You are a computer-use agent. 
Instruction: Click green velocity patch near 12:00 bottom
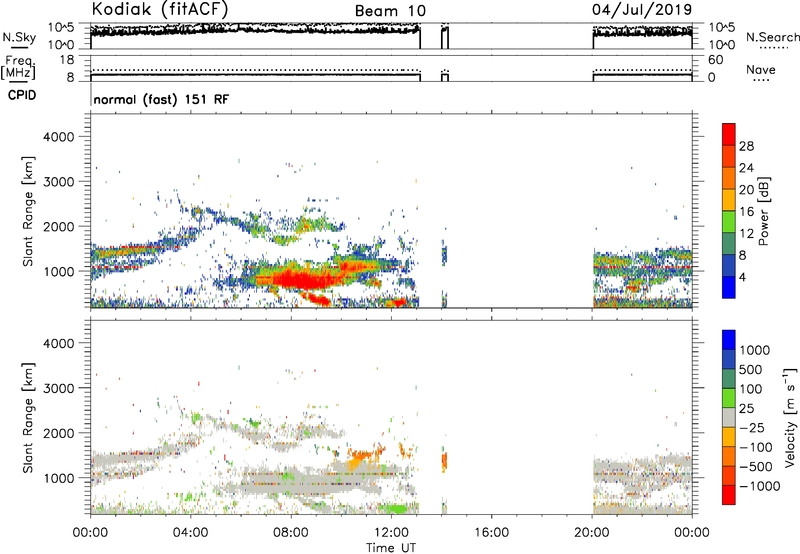394,508
